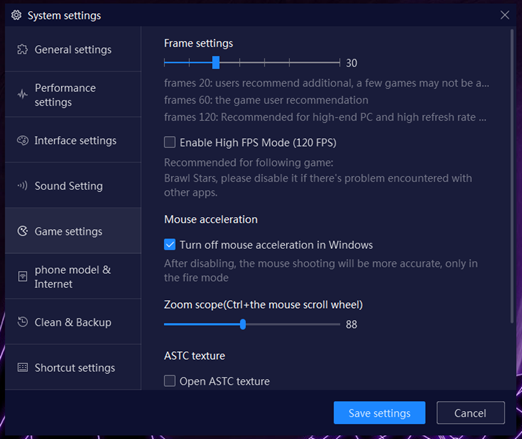Click the System settings gear icon

[x=16, y=15]
